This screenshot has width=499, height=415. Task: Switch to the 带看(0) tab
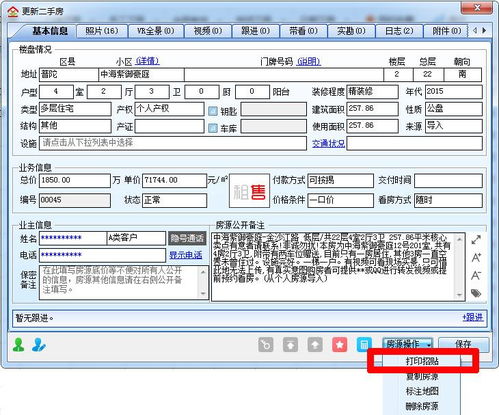coord(303,31)
